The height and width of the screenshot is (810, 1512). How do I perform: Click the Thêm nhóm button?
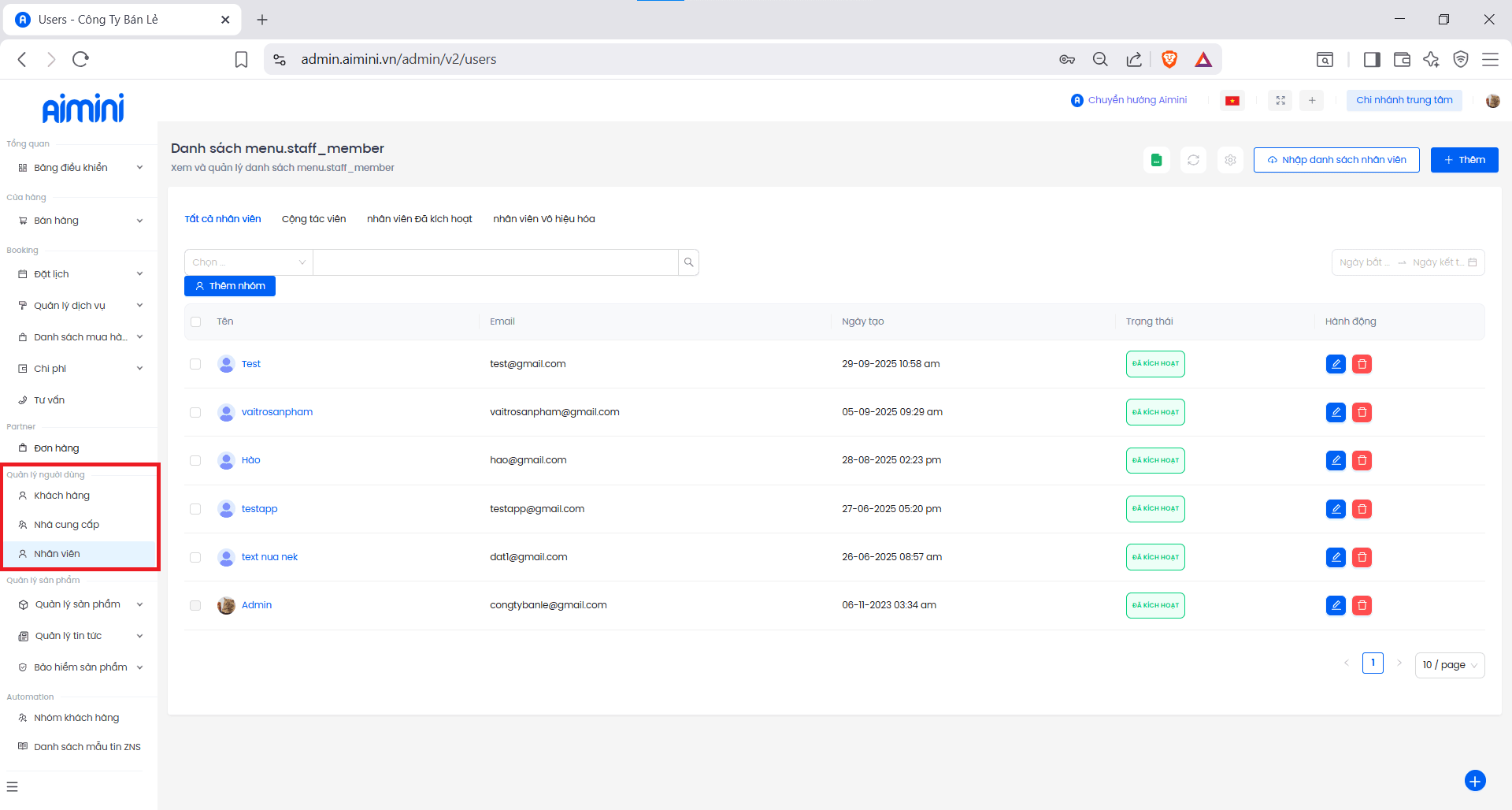coord(230,286)
